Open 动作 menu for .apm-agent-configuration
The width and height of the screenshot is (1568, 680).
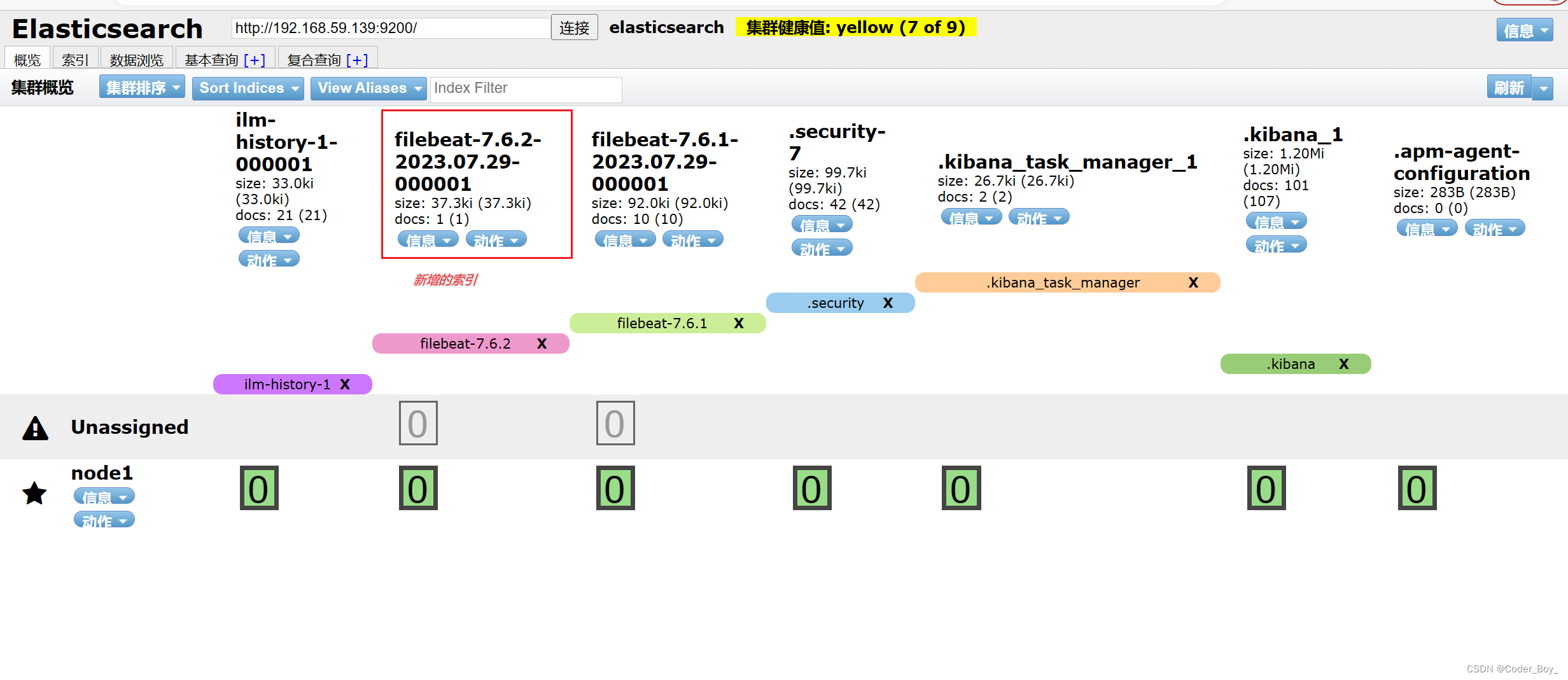click(1495, 228)
